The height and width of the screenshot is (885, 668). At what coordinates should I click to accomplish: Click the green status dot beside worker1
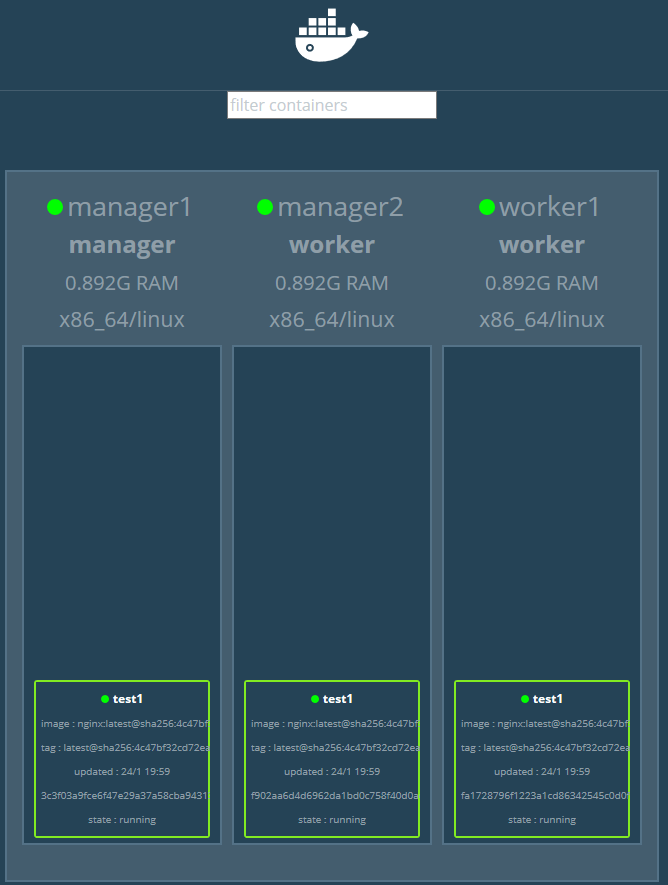click(x=487, y=207)
